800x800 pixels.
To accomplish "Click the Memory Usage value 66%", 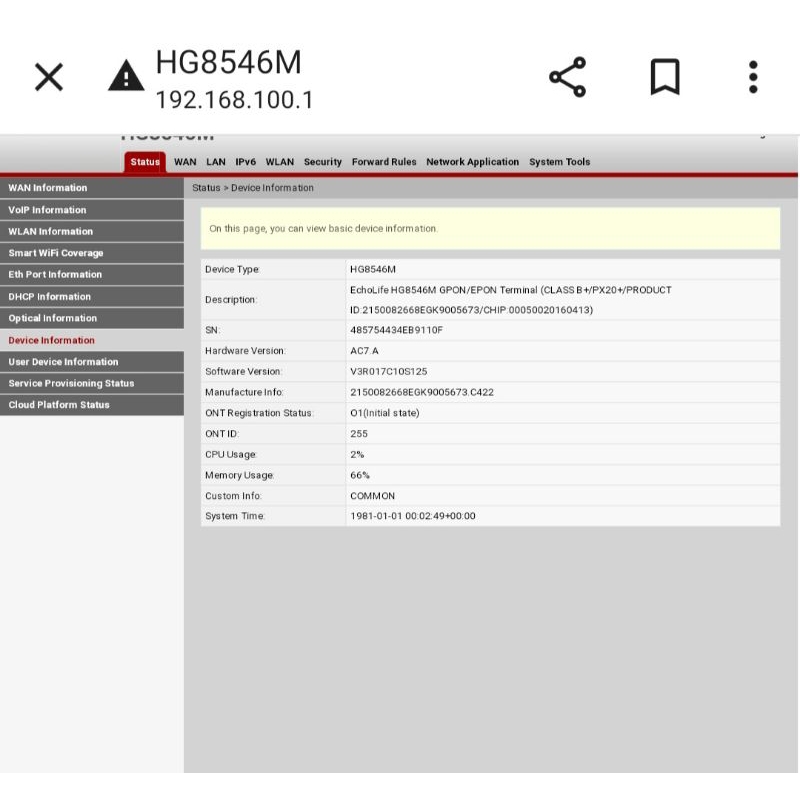I will 359,475.
